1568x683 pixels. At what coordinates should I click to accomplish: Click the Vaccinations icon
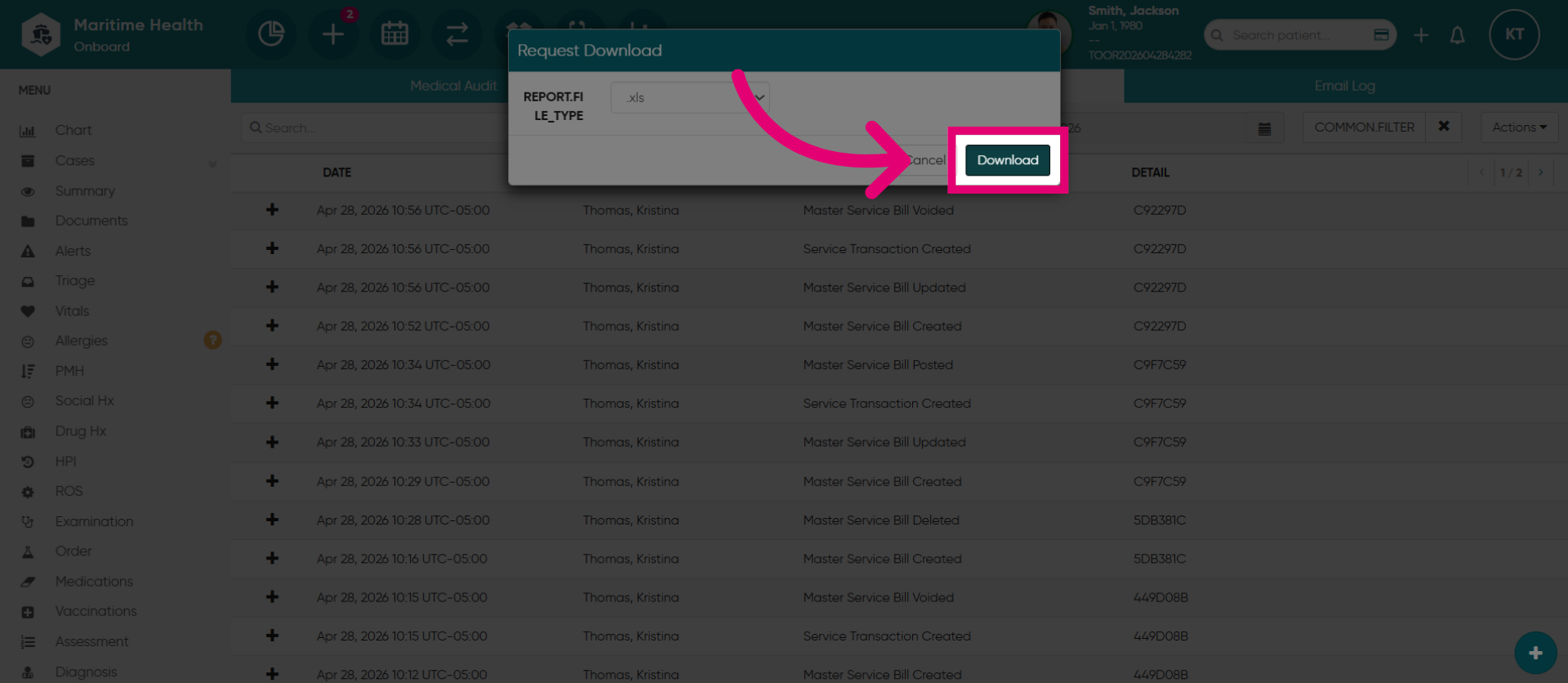tap(28, 612)
